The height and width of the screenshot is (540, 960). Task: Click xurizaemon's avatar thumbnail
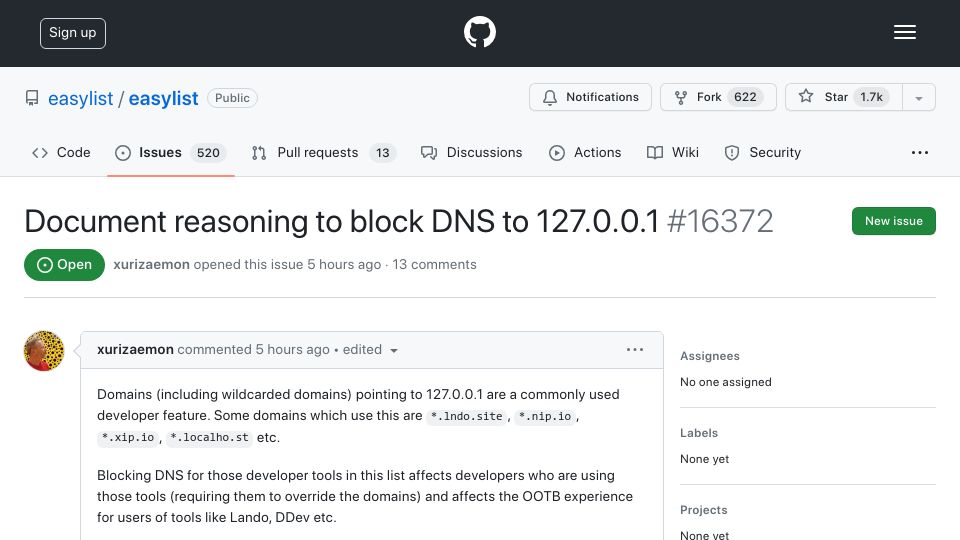(44, 351)
